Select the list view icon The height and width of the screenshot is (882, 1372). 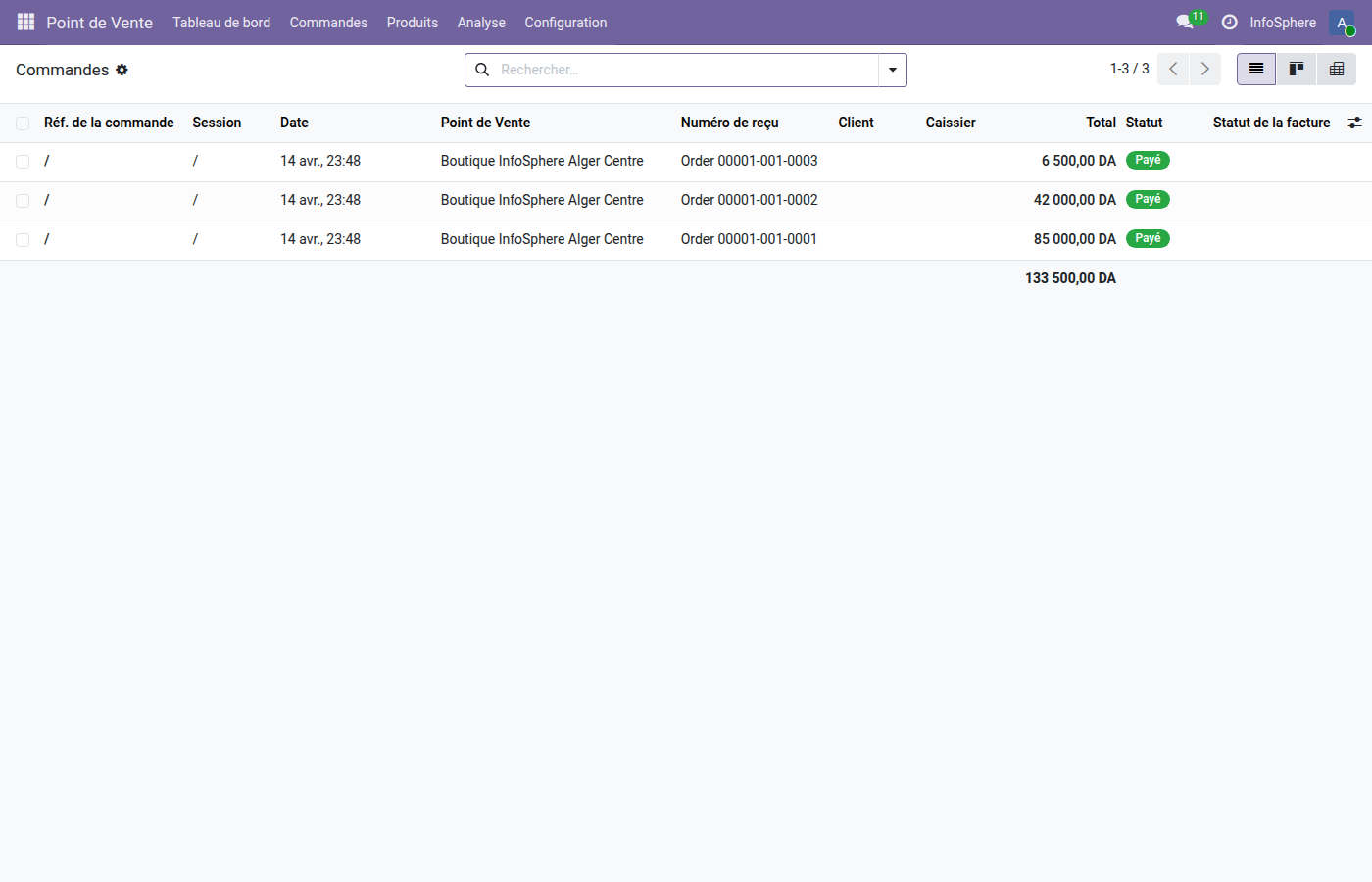[x=1255, y=69]
